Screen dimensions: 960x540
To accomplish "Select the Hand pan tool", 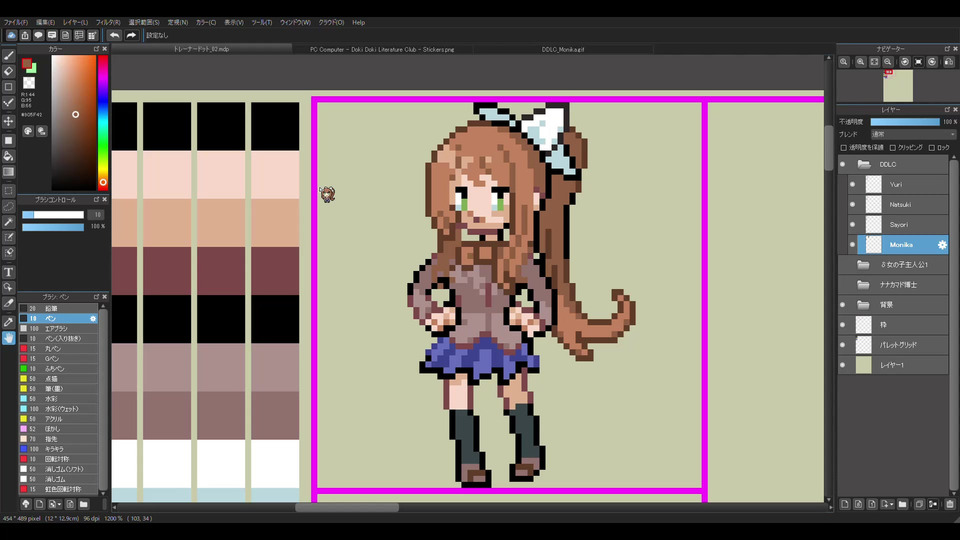I will click(x=9, y=337).
